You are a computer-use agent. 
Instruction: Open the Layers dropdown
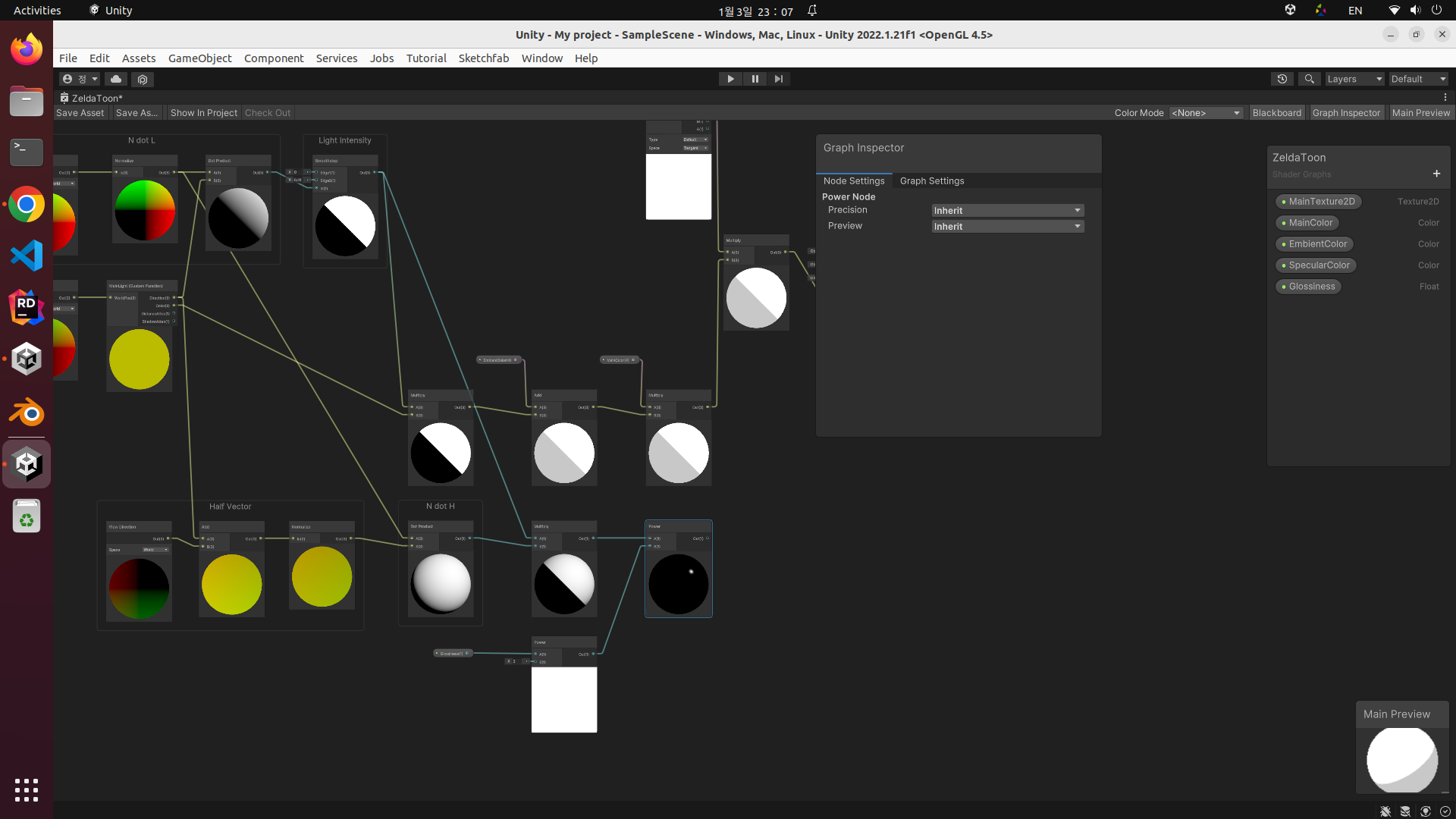(1354, 79)
